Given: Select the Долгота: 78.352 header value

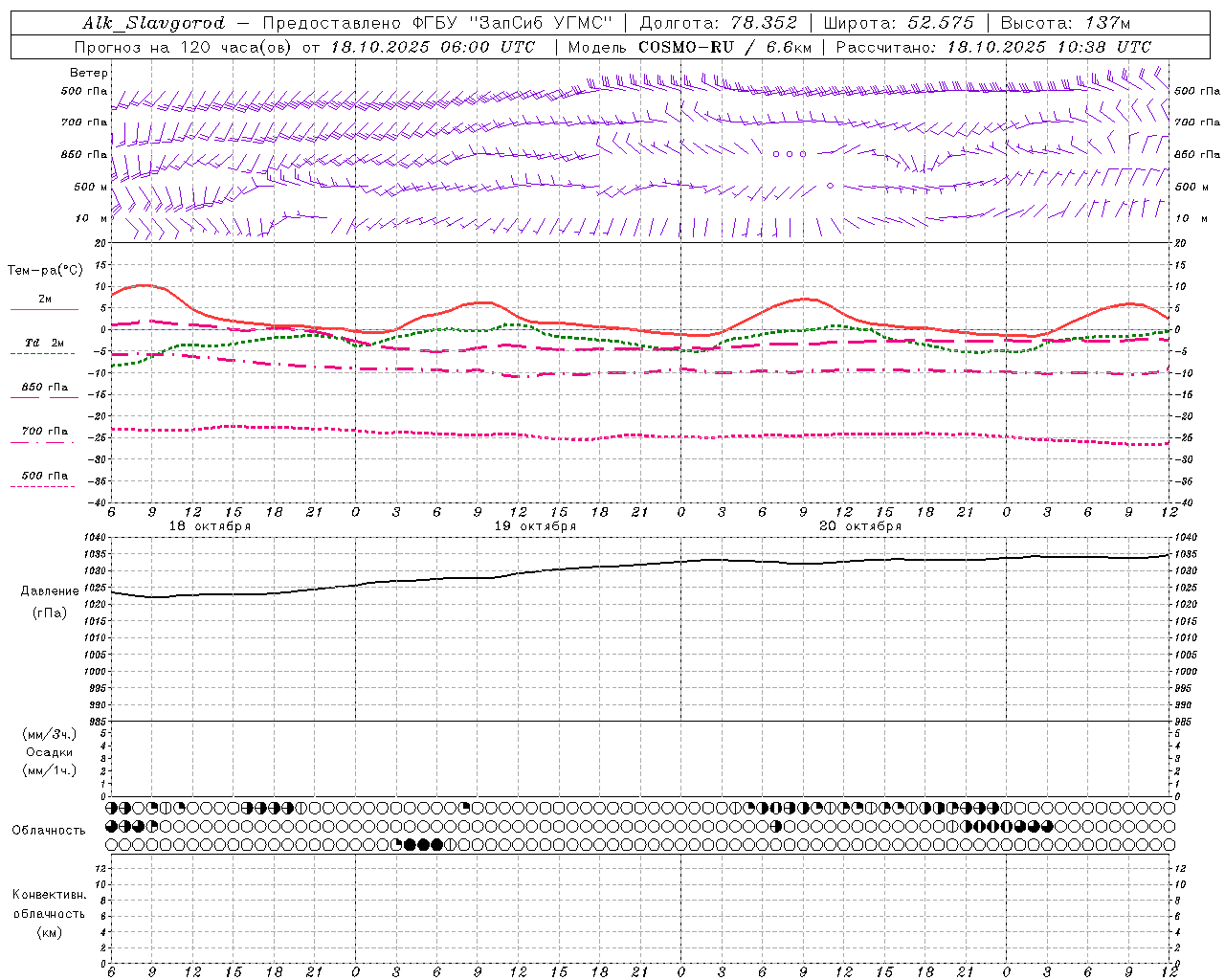Looking at the screenshot, I should pos(718,23).
